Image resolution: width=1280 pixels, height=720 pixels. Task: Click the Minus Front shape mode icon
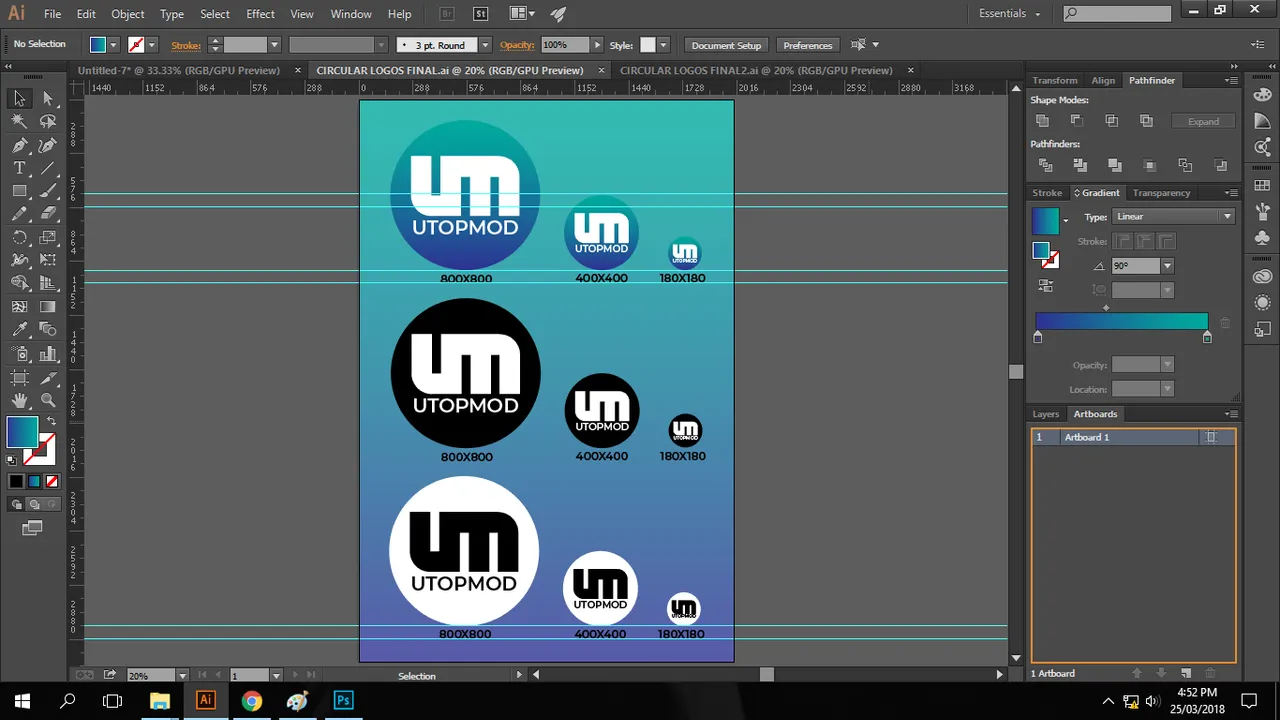tap(1077, 121)
